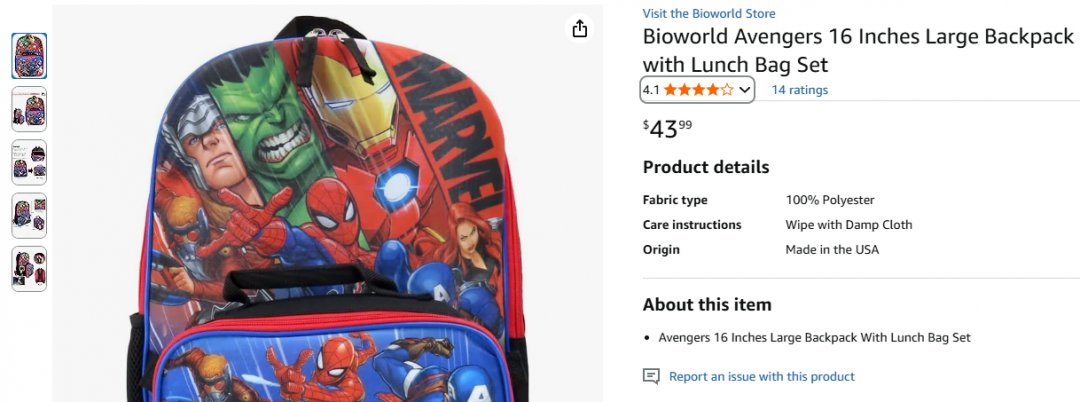Click the Made in the USA text
Screen dimensions: 1080x402
[832, 250]
